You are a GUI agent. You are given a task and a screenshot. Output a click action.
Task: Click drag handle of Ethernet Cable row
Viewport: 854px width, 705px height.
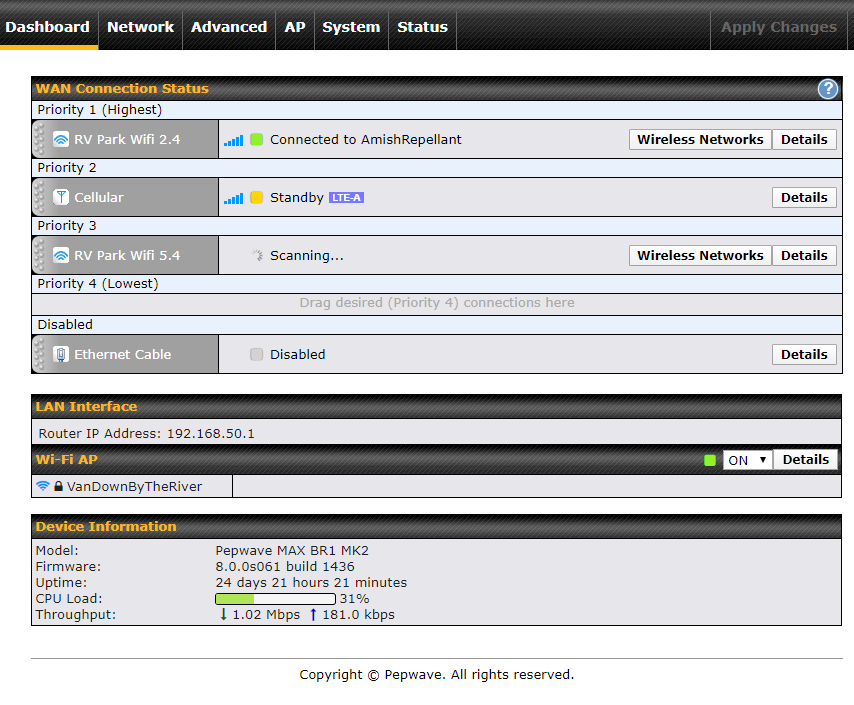tap(39, 354)
